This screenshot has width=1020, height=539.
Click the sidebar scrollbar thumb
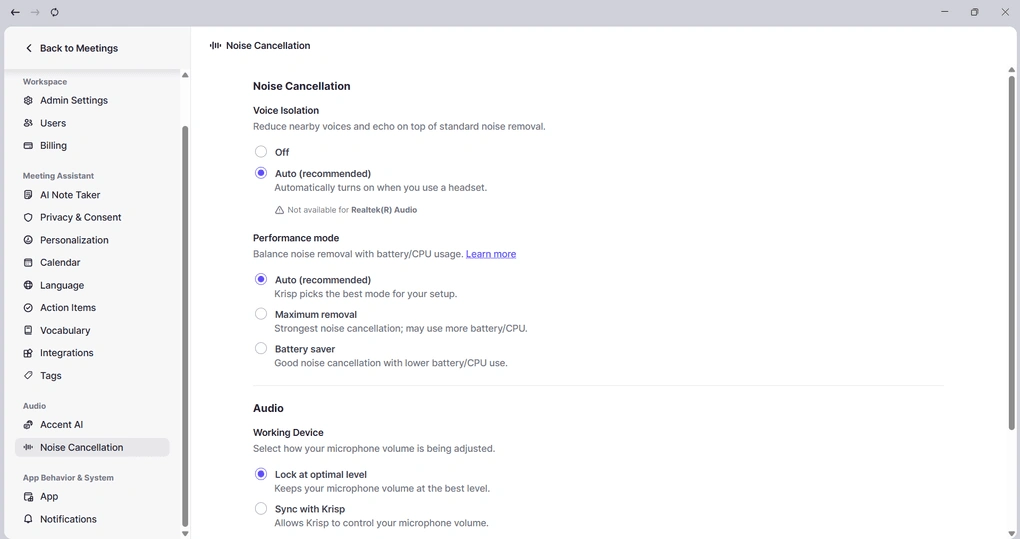coord(185,325)
